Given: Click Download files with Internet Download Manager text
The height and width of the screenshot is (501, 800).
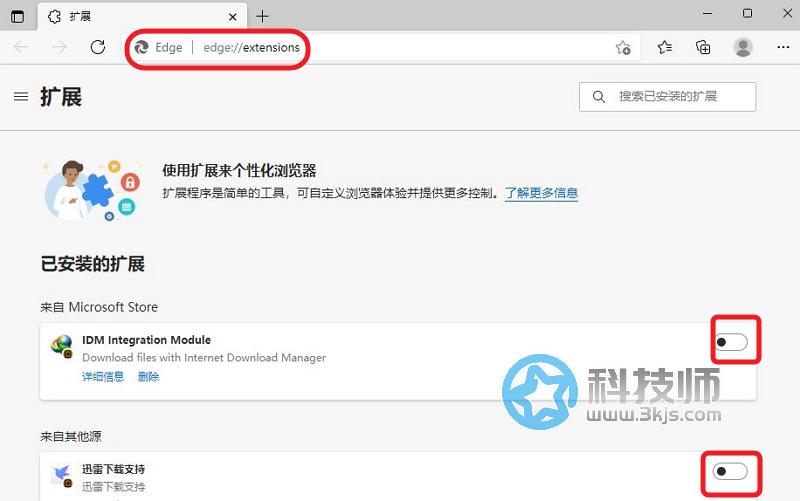Looking at the screenshot, I should pos(204,358).
